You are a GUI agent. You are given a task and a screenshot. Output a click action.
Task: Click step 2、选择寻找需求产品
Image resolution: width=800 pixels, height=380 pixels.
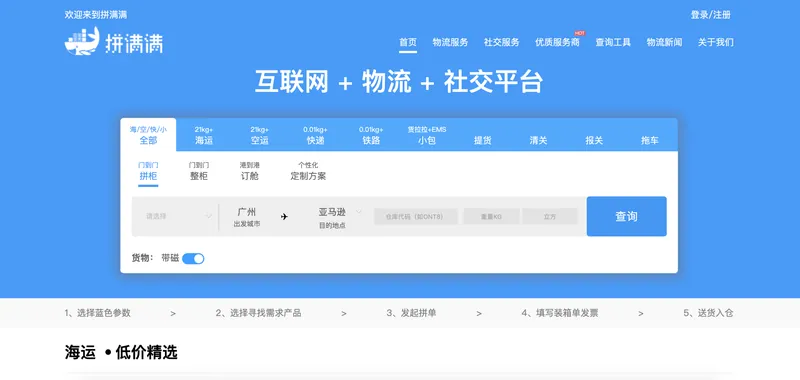tap(258, 313)
